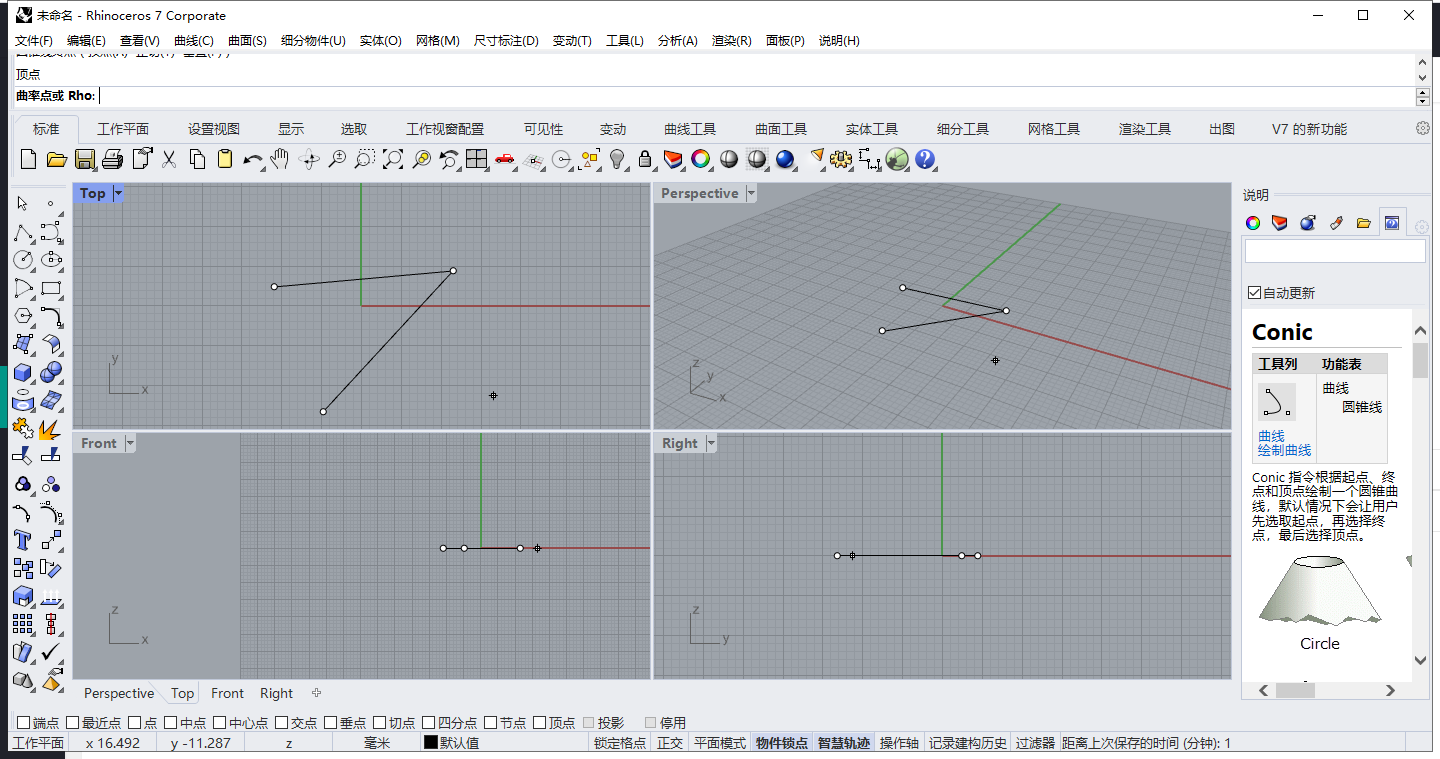Enable the 中点 osnap checkbox

tap(170, 722)
